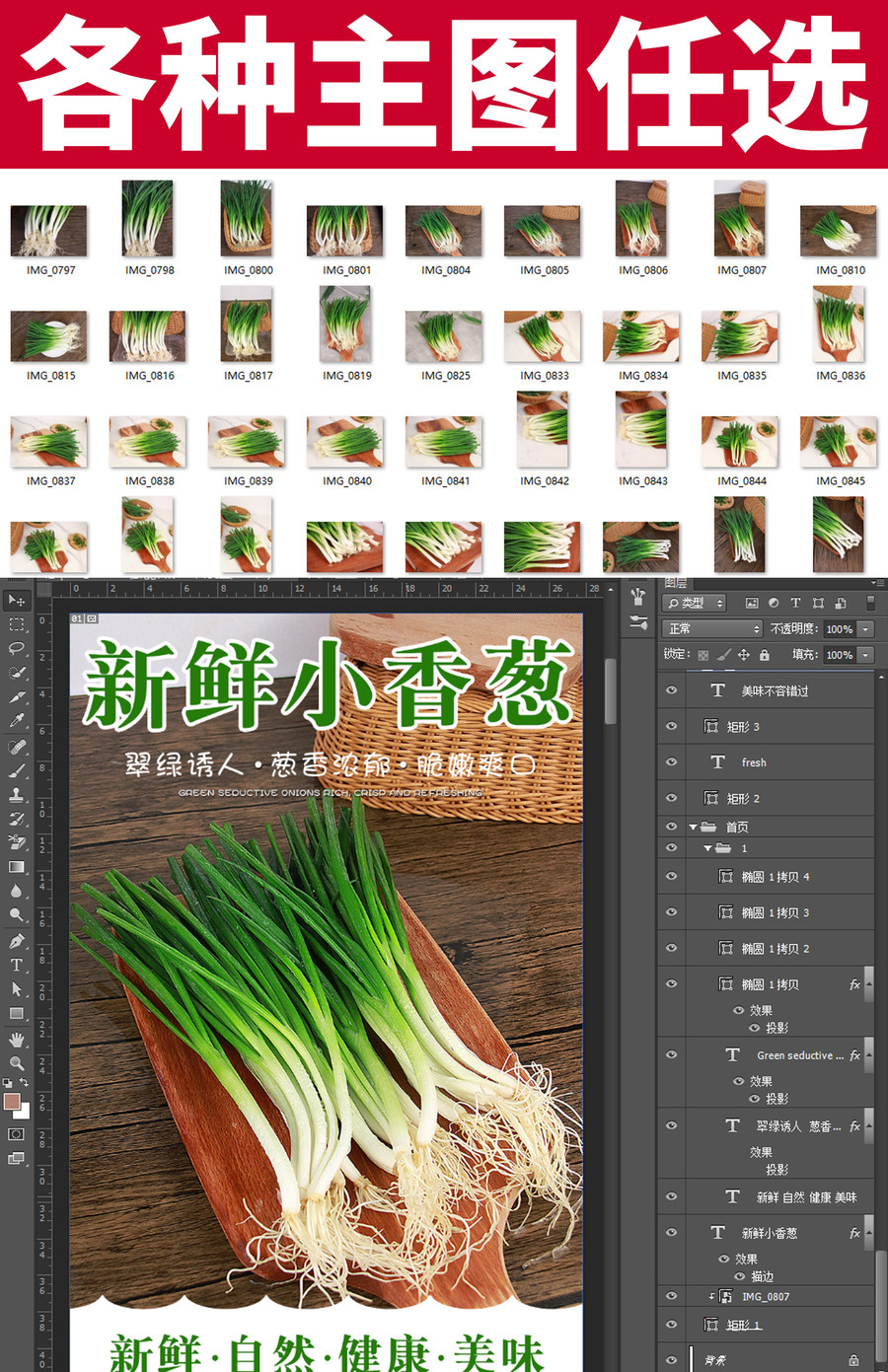Filter layers by smart objects icon

coord(841,603)
